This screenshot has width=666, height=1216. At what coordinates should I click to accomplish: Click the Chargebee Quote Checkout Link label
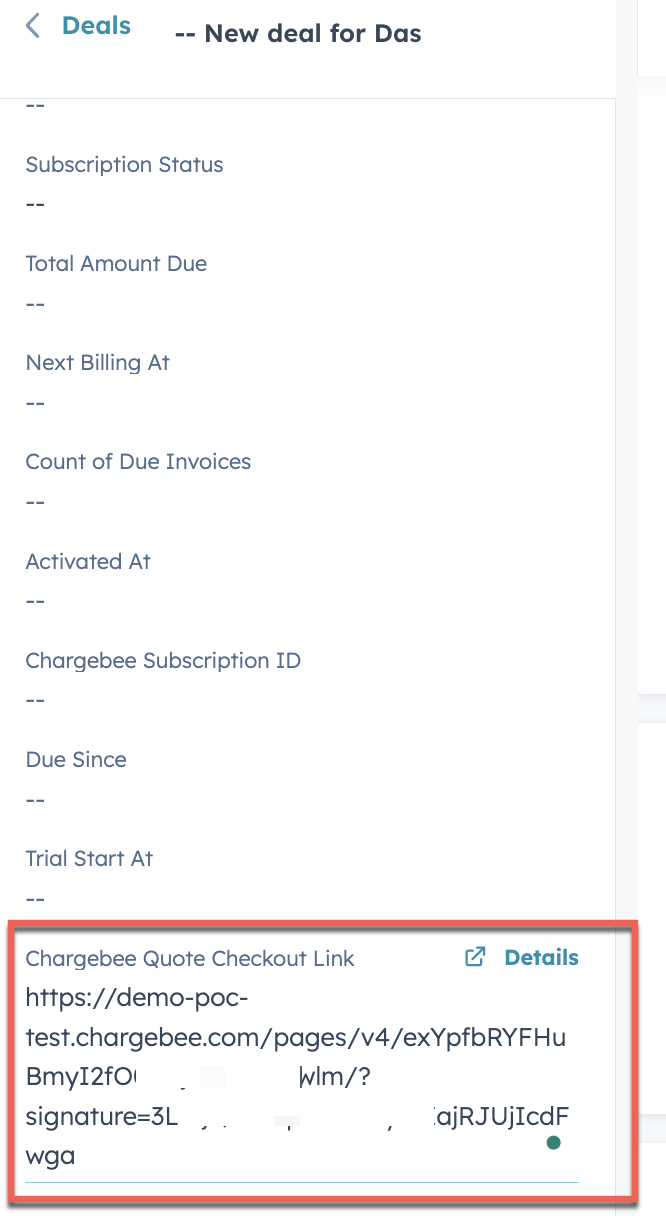pos(190,959)
